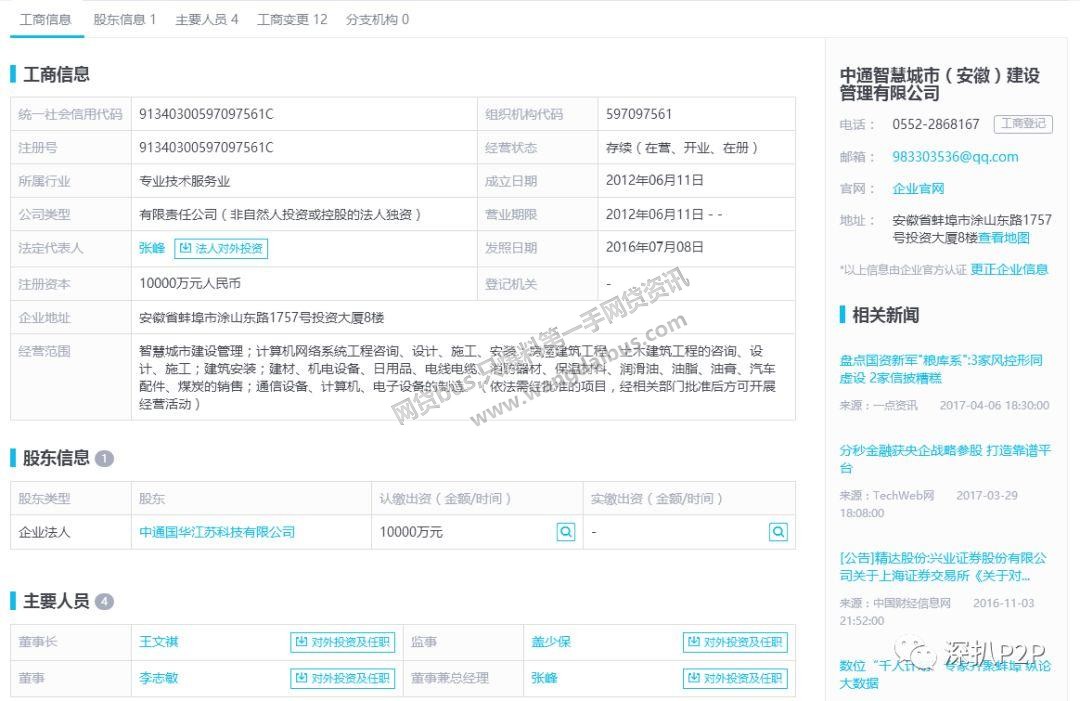Click the 查看地图 link
The height and width of the screenshot is (701, 1080).
(1004, 238)
